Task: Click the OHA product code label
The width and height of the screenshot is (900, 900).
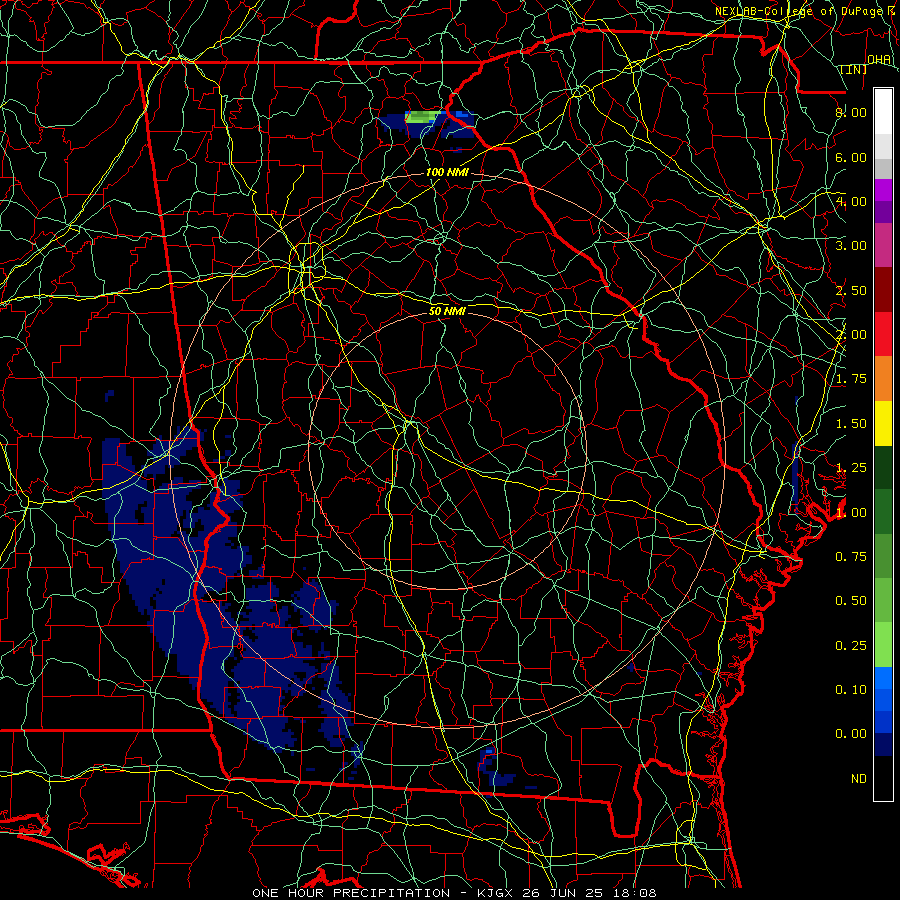Action: click(879, 60)
